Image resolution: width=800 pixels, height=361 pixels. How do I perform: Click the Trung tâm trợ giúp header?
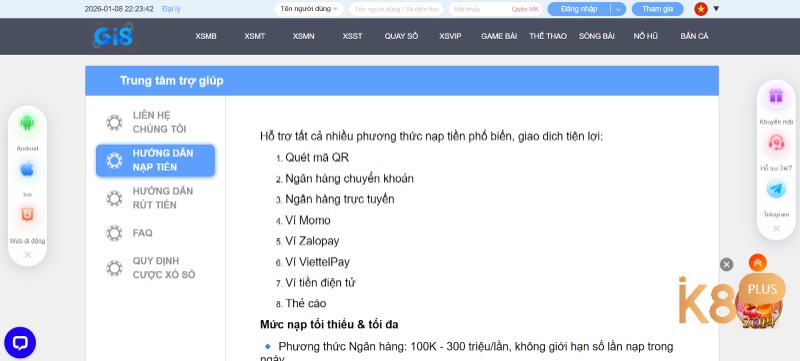pyautogui.click(x=171, y=81)
